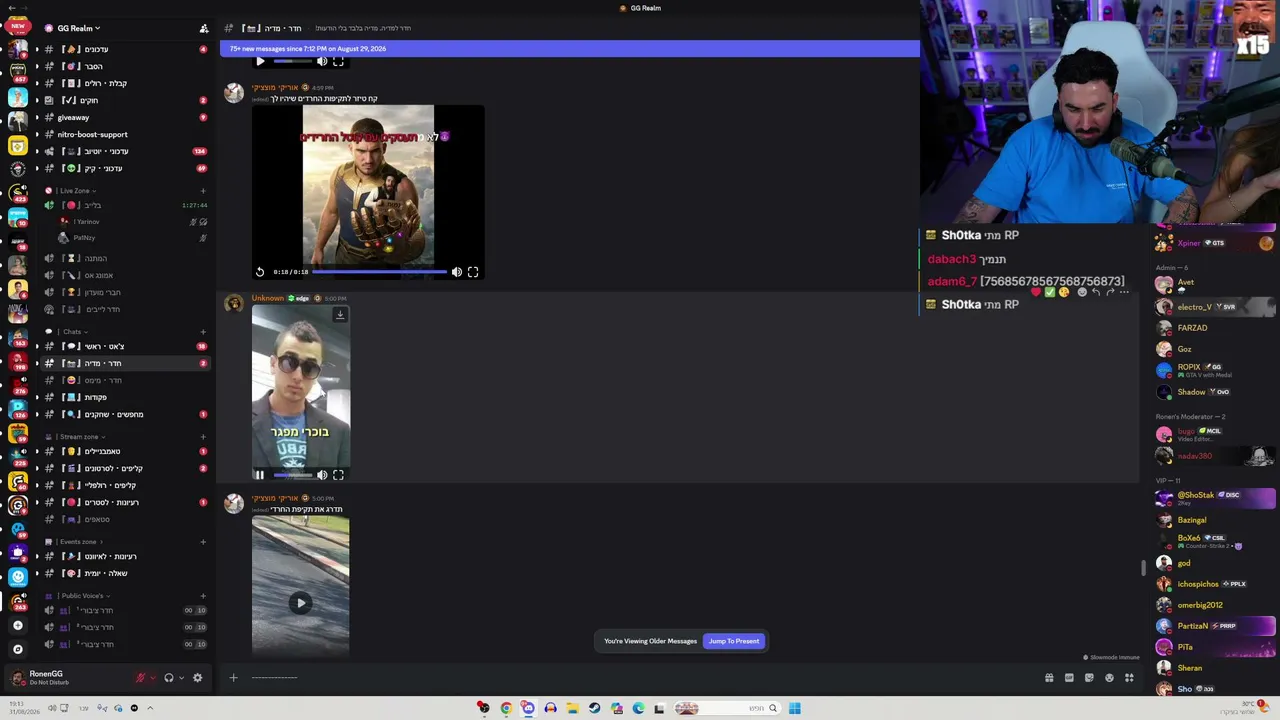Enter fullscreen on Unknown's video

coord(338,475)
